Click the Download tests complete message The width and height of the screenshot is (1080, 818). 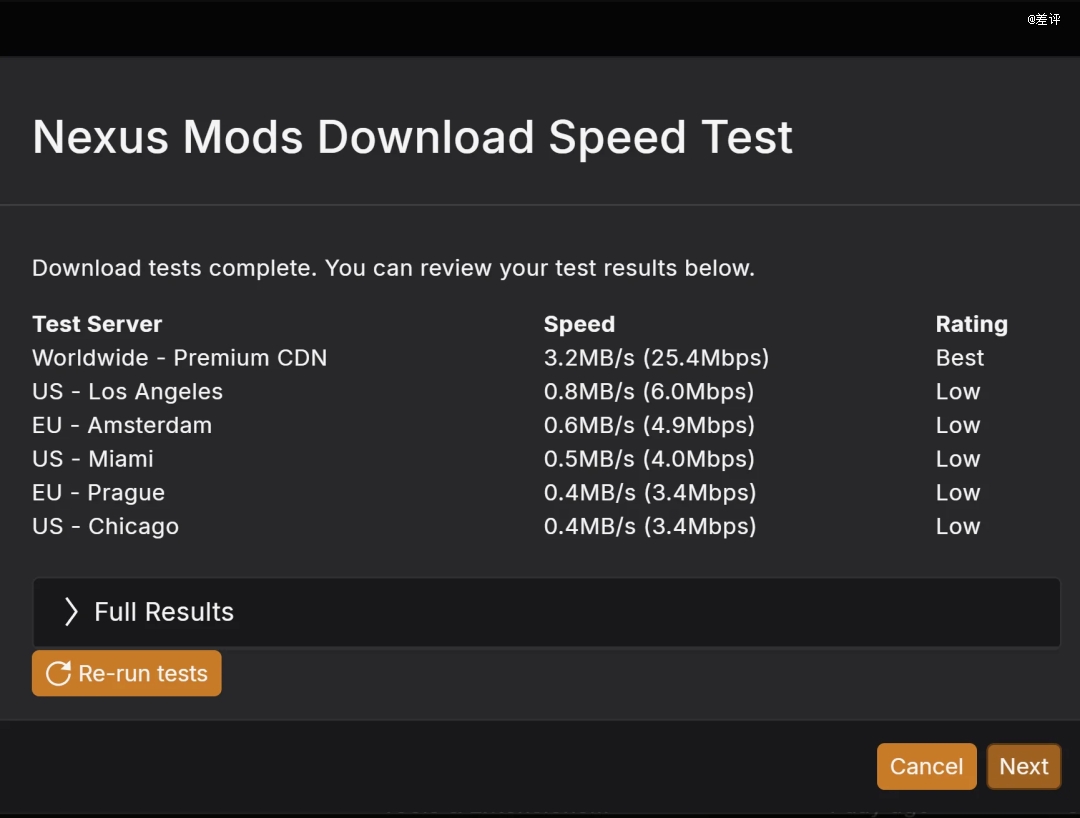(x=393, y=268)
